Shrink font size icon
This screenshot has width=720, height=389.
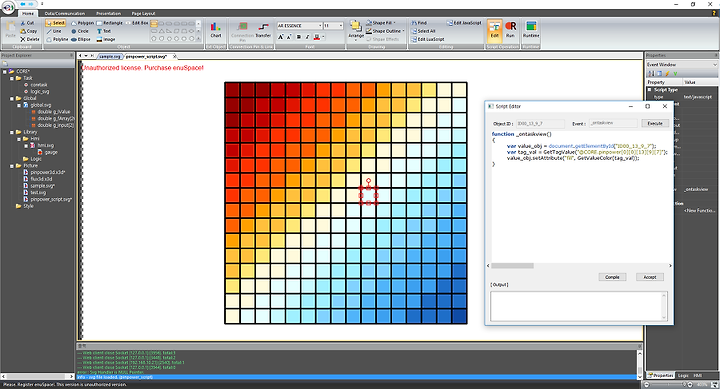click(289, 37)
